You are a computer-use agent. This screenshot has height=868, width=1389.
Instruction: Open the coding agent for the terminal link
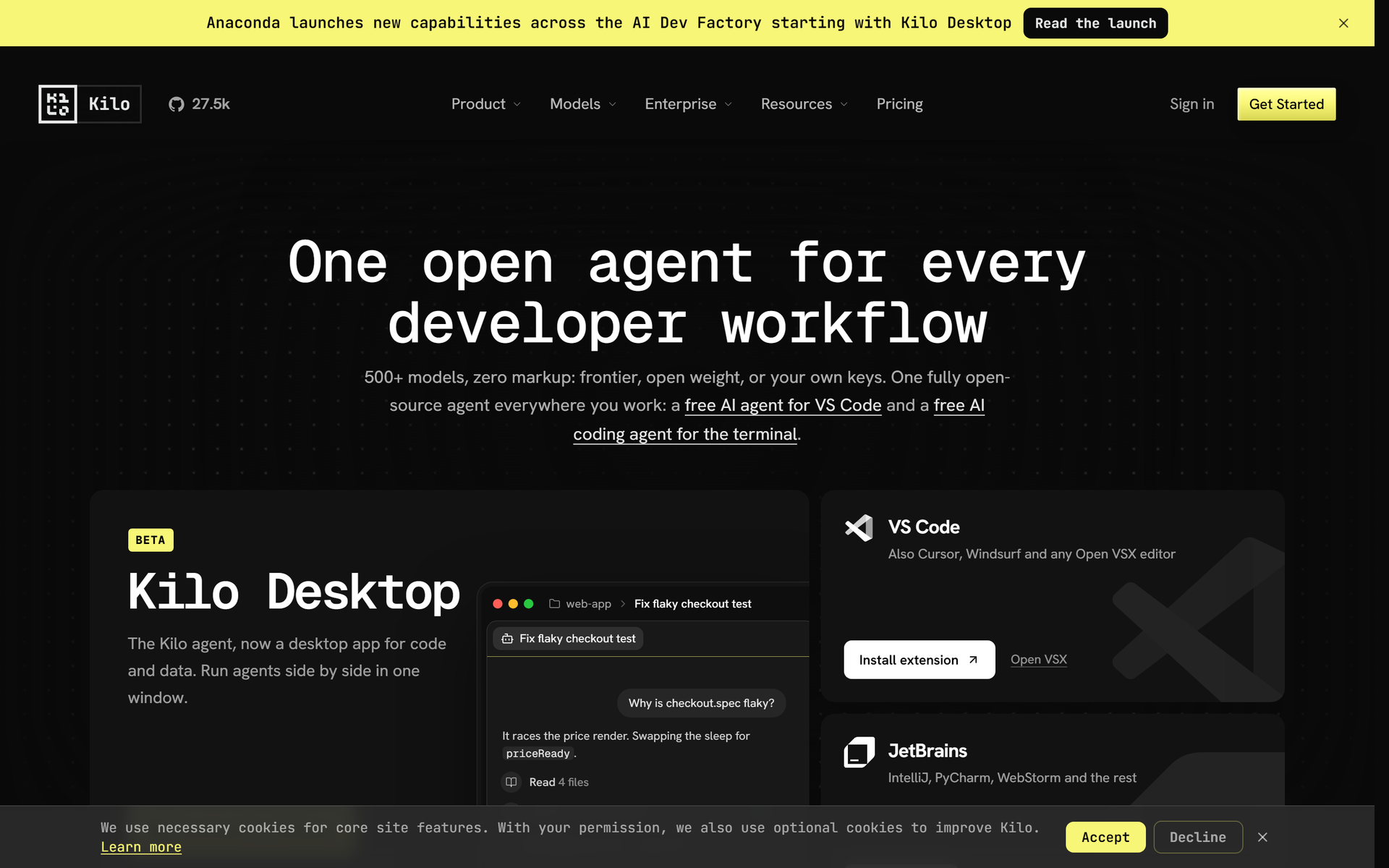point(685,434)
